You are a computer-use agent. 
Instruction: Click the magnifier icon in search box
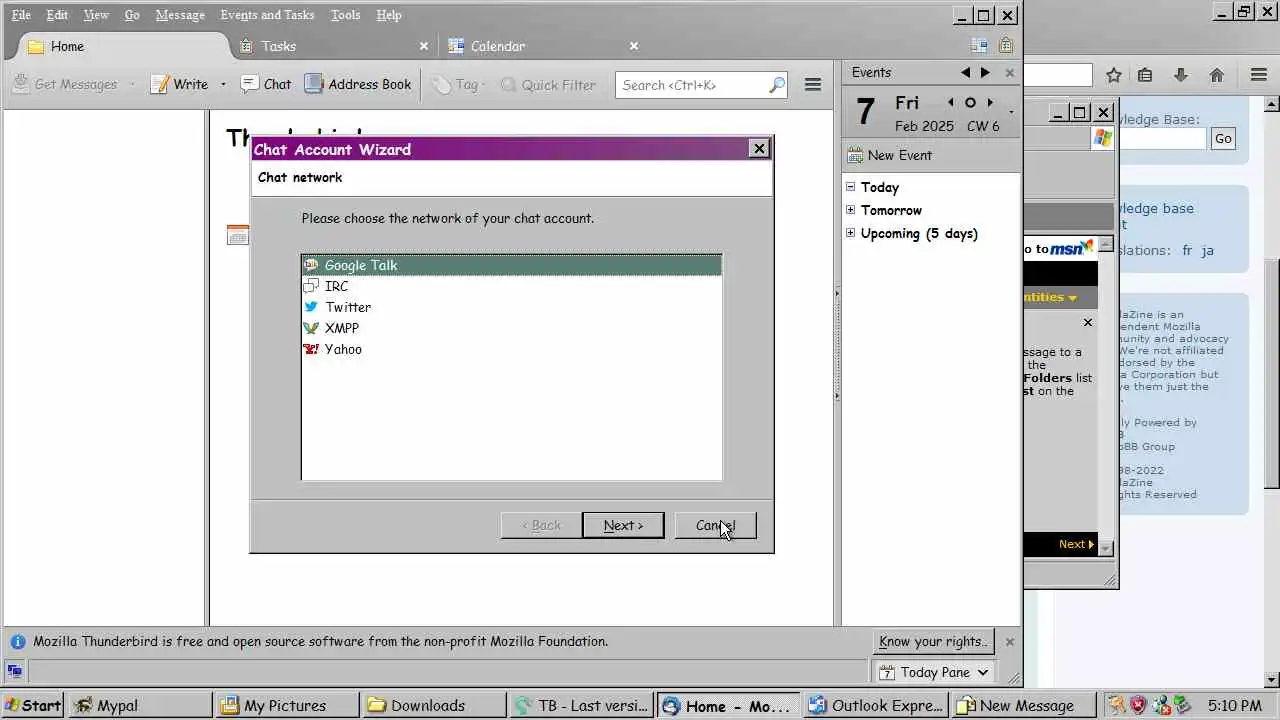click(777, 85)
